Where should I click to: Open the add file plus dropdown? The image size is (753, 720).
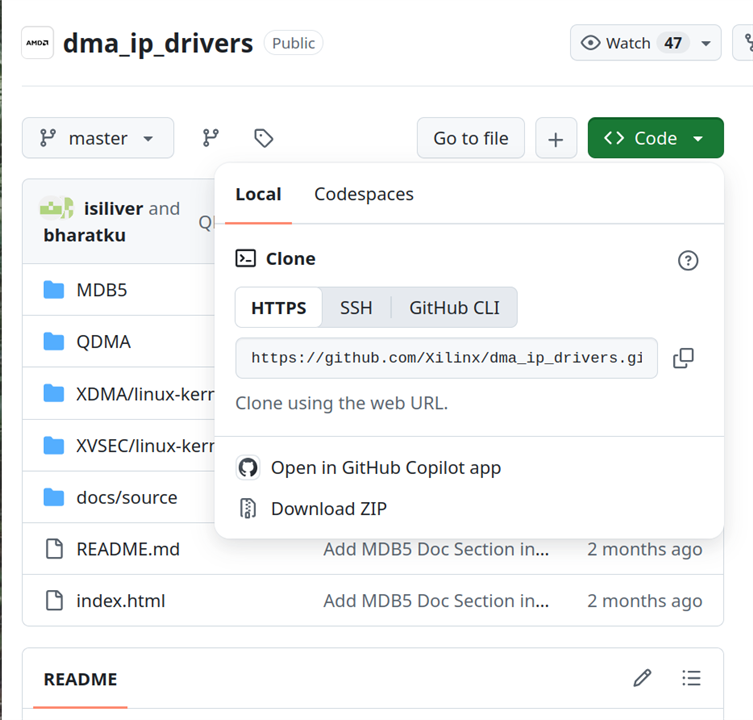click(x=556, y=138)
